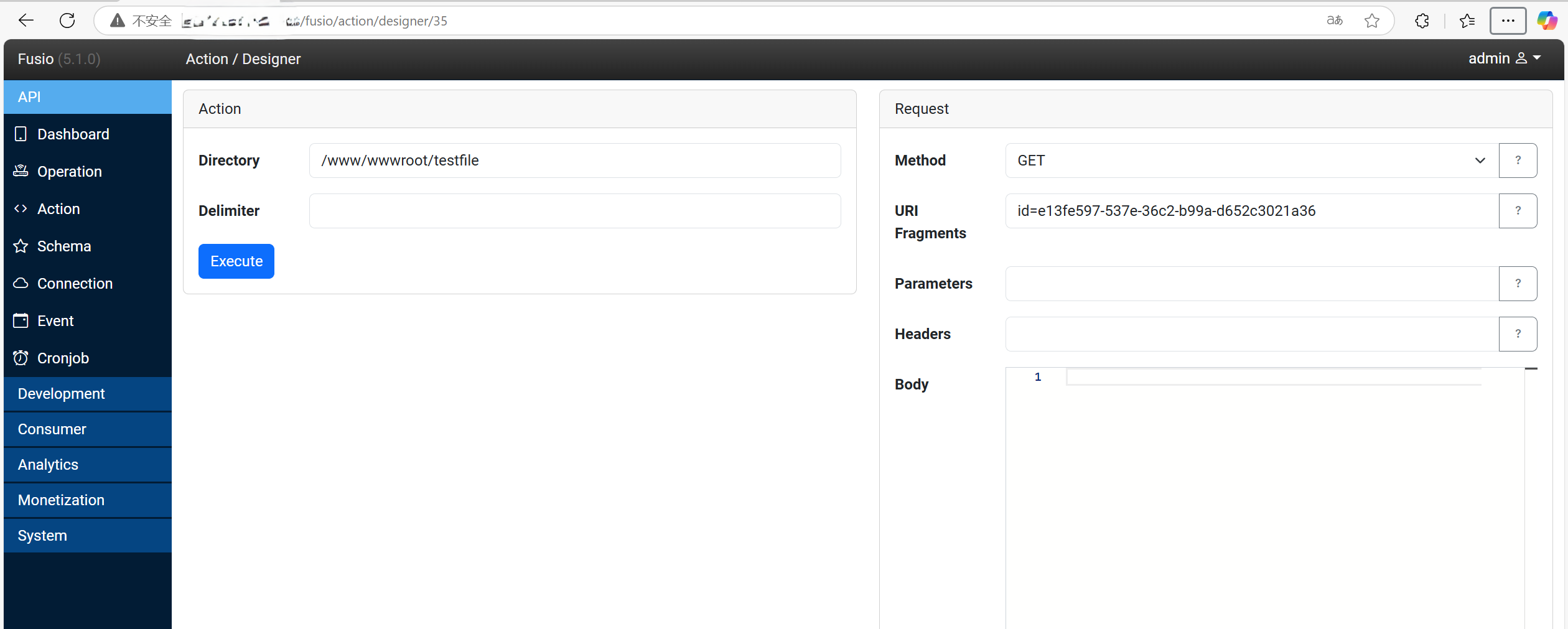The width and height of the screenshot is (1568, 629).
Task: Open browser settings and more menu
Action: click(1507, 21)
